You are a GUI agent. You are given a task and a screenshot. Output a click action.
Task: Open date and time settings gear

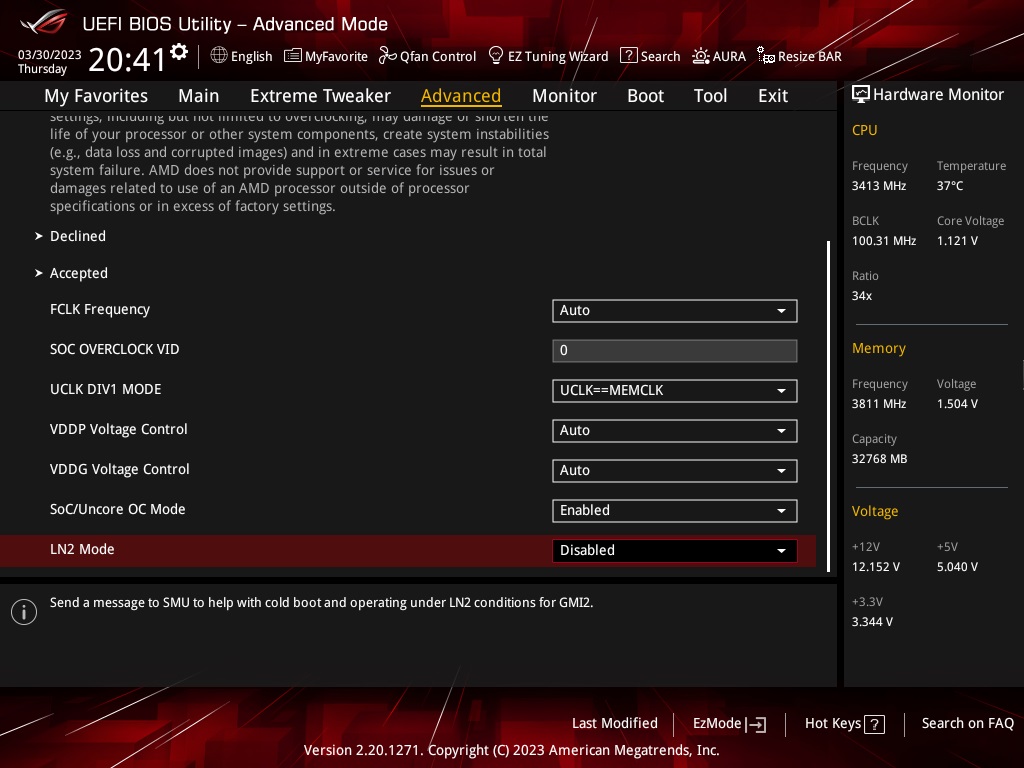tap(179, 52)
